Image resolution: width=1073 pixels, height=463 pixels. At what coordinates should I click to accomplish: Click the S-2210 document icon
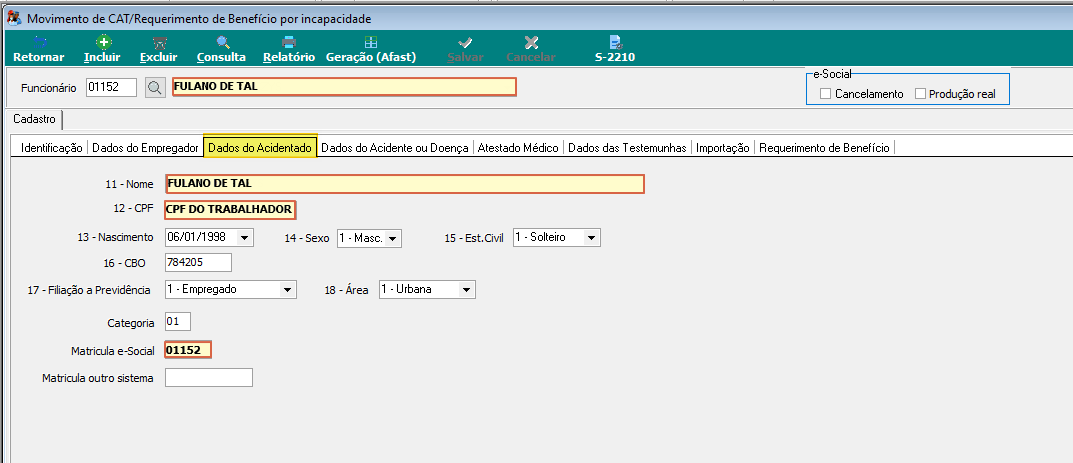pos(615,42)
